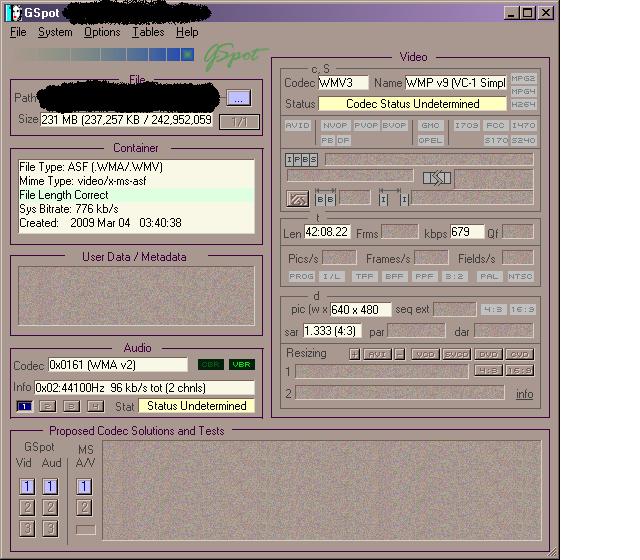The width and height of the screenshot is (640, 560).
Task: Click the PPF indicator
Action: coord(424,276)
